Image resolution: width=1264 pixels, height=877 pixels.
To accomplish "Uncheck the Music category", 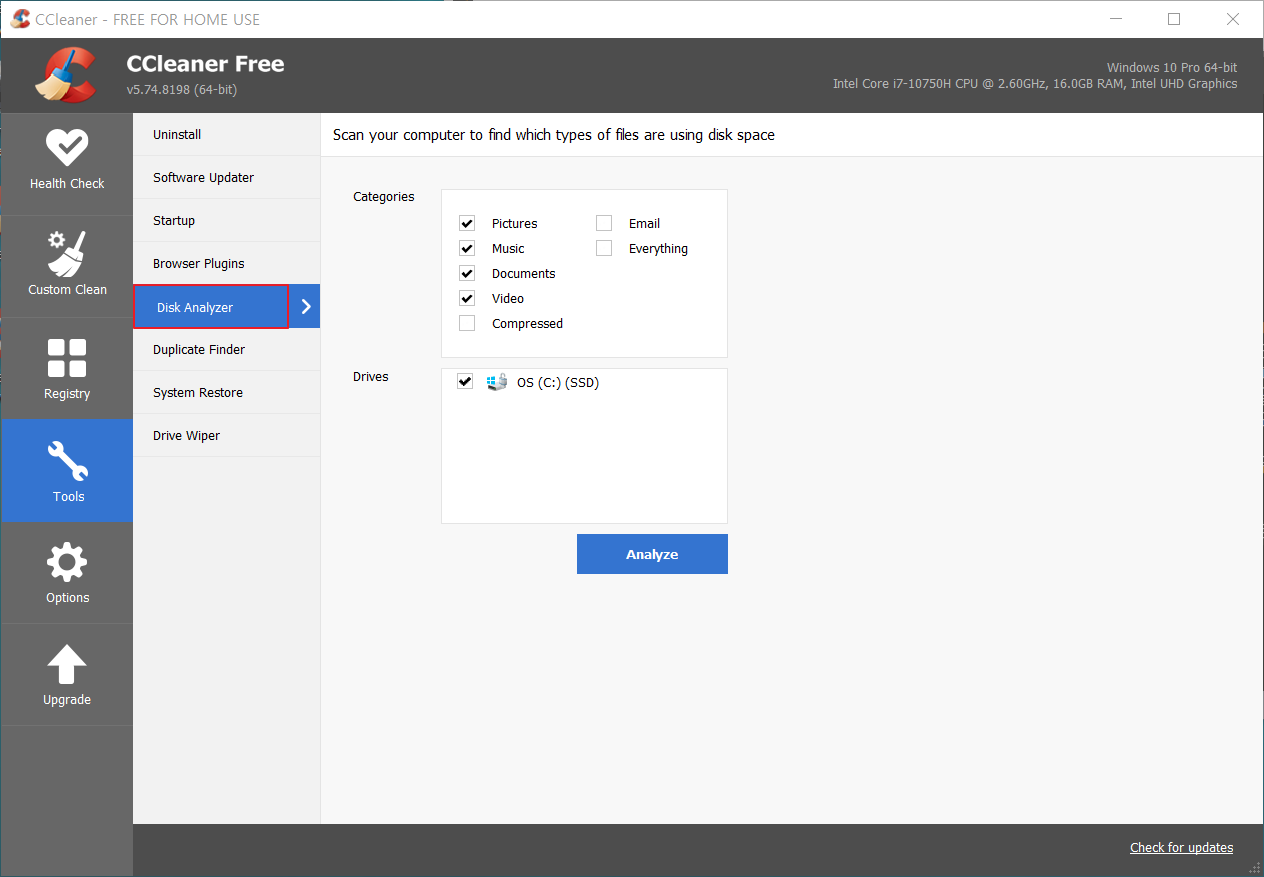I will (467, 248).
